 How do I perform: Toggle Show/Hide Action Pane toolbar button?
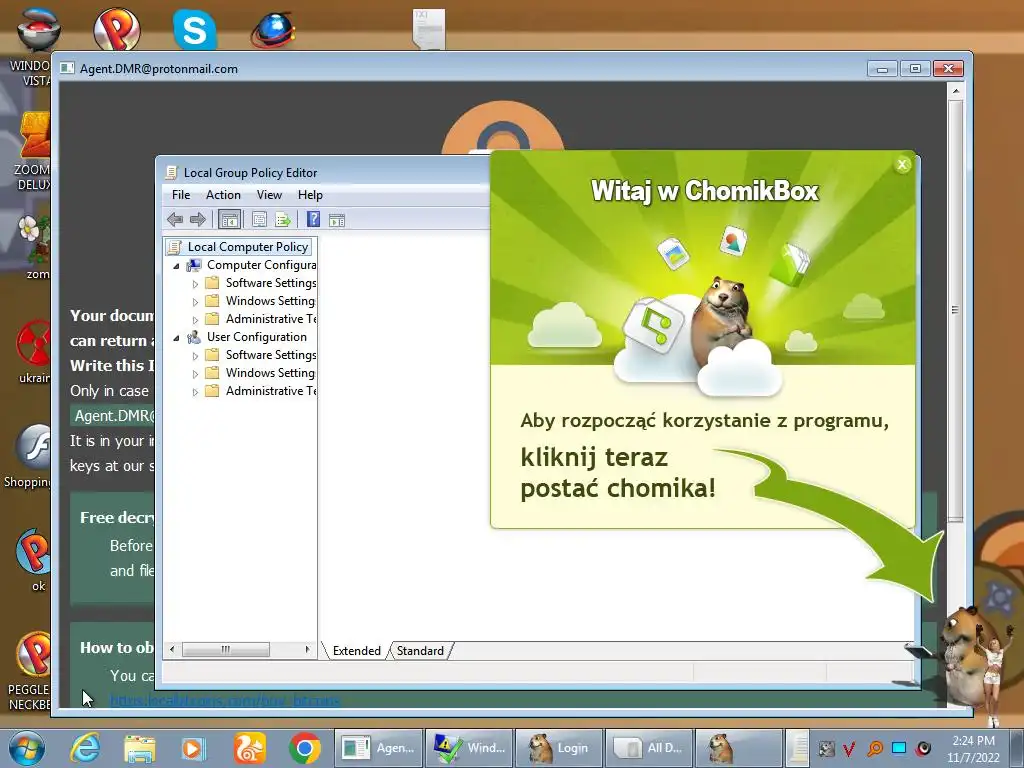pos(337,219)
